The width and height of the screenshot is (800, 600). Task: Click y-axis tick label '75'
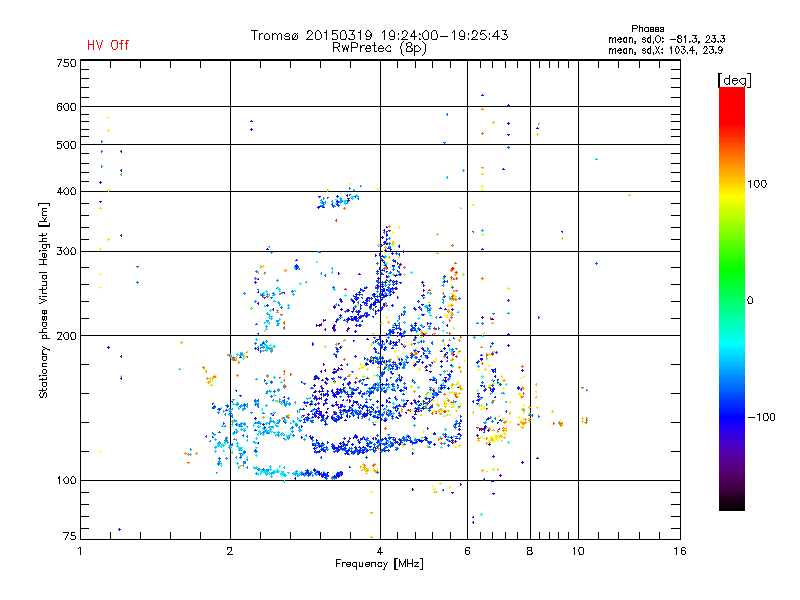coord(70,536)
